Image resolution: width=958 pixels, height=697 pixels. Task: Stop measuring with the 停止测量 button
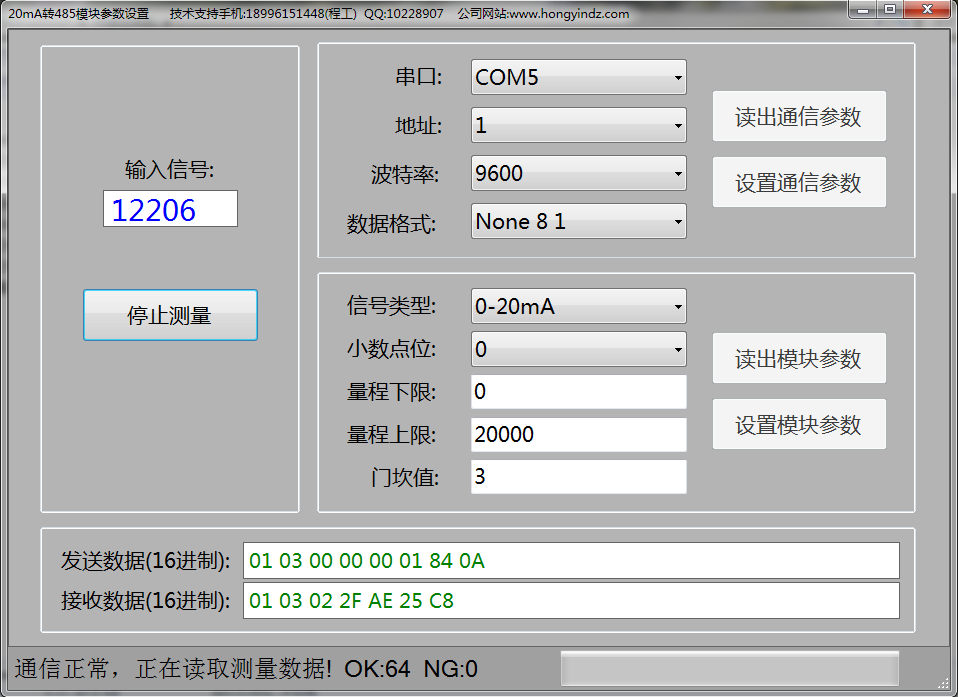click(x=170, y=316)
